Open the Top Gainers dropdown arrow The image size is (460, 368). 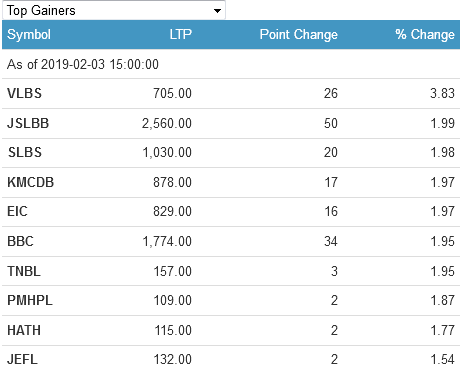[217, 11]
